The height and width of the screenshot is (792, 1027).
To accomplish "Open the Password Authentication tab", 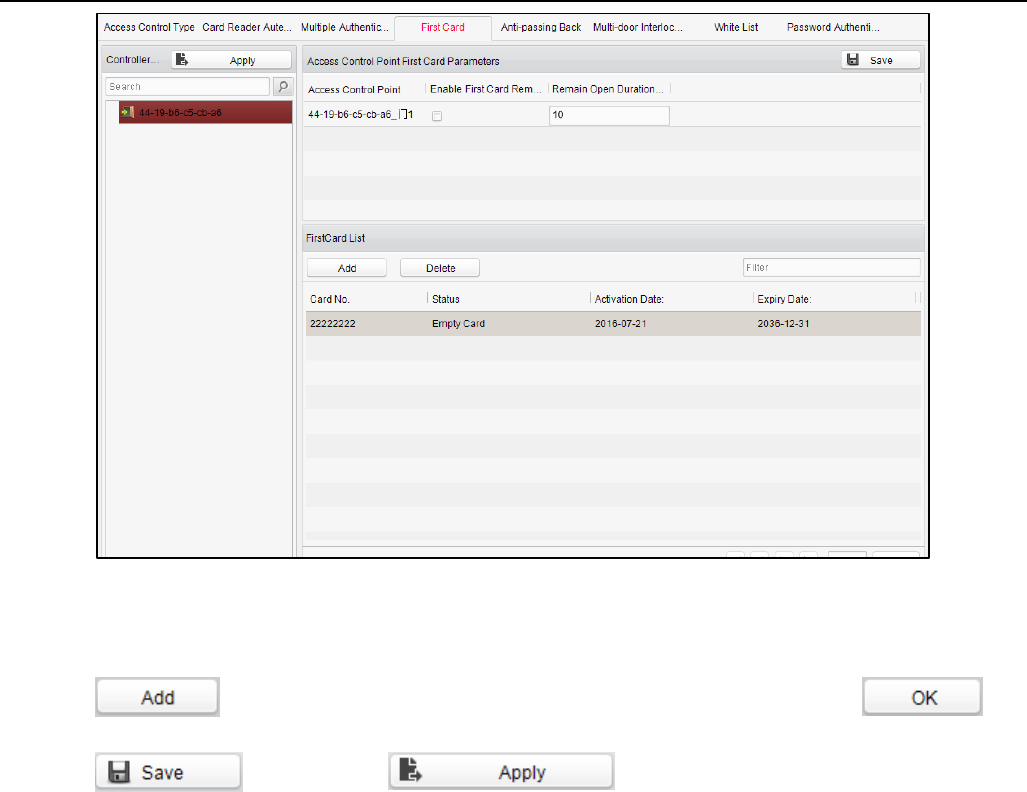I will coord(833,28).
